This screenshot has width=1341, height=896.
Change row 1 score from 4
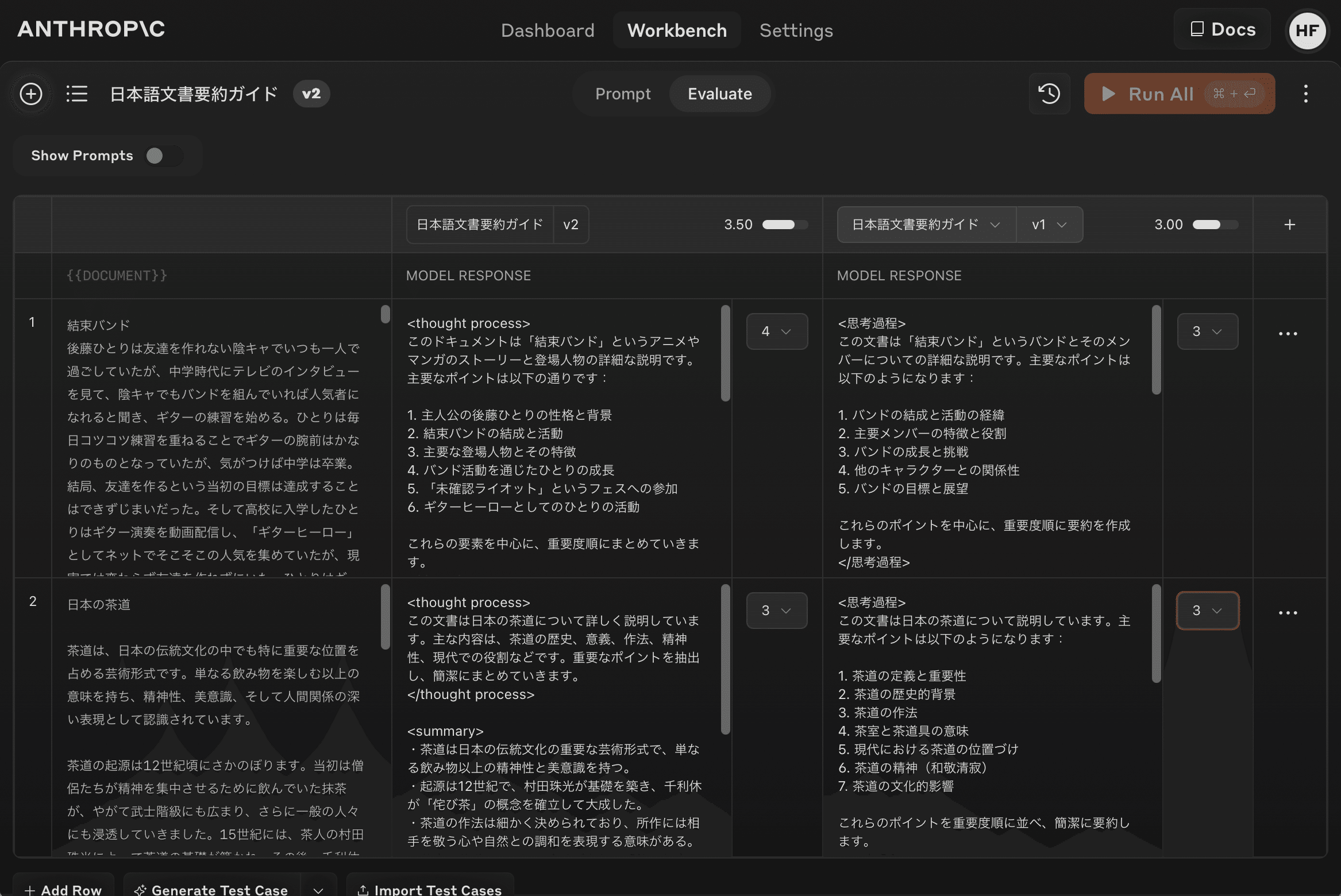tap(777, 331)
